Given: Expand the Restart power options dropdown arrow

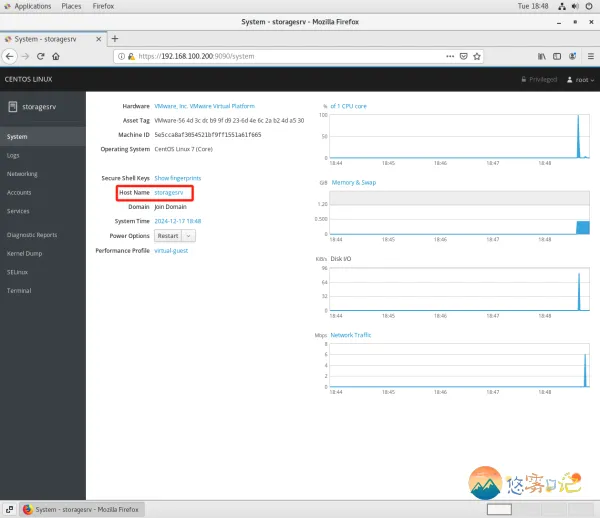Looking at the screenshot, I should 189,236.
